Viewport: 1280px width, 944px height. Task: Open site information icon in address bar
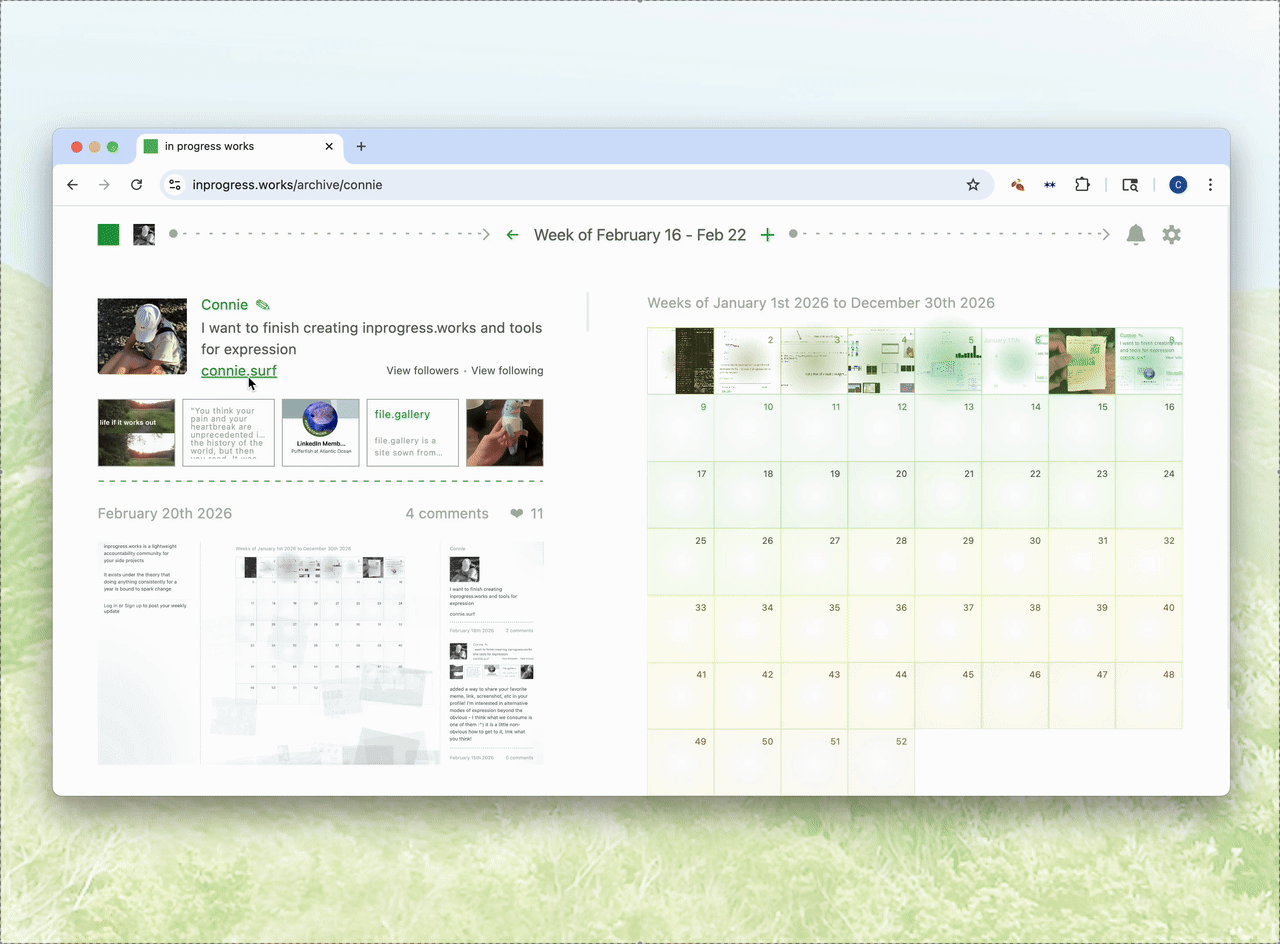pos(175,185)
